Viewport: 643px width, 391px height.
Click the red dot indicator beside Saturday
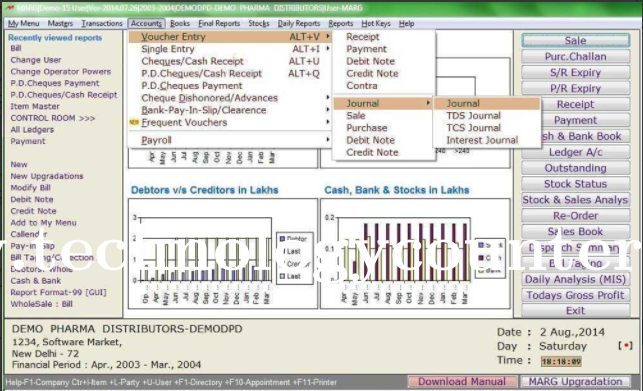pyautogui.click(x=625, y=345)
